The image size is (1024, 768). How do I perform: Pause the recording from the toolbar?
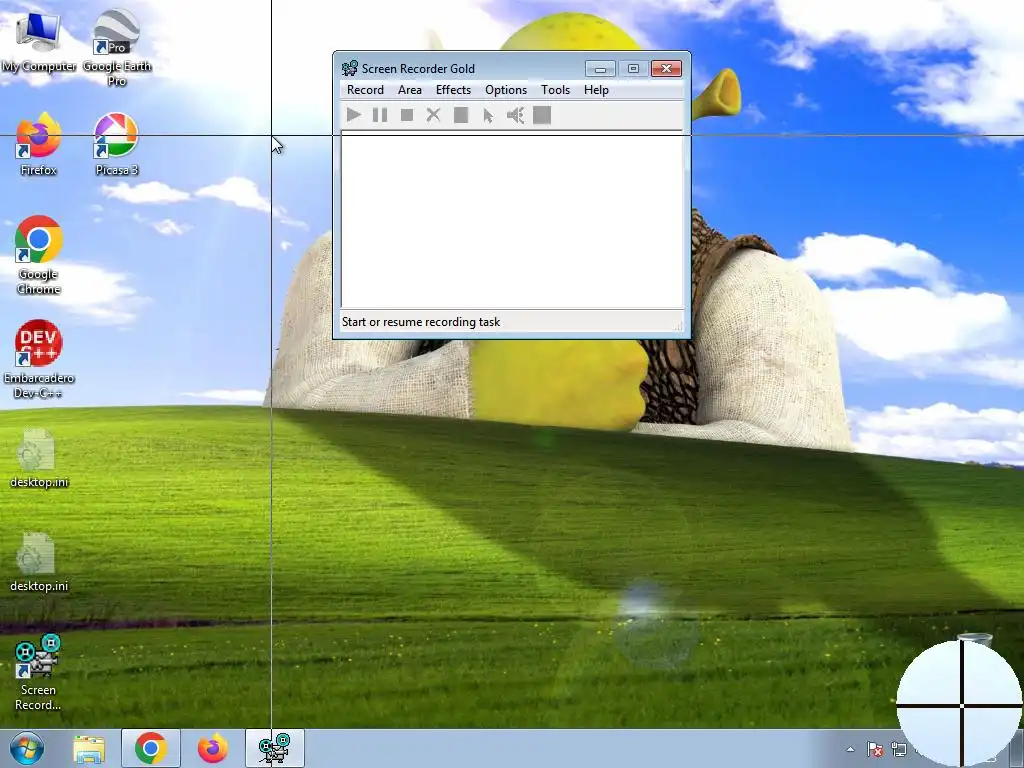point(379,115)
